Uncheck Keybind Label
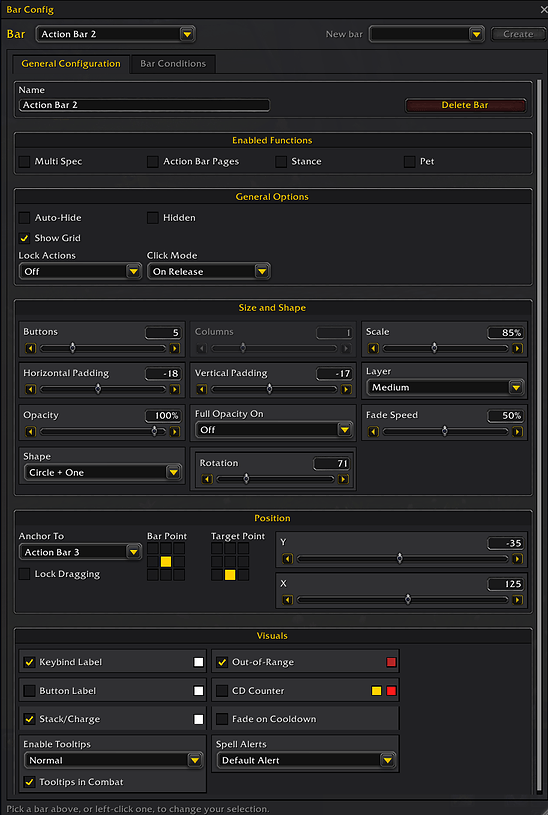 [x=30, y=662]
